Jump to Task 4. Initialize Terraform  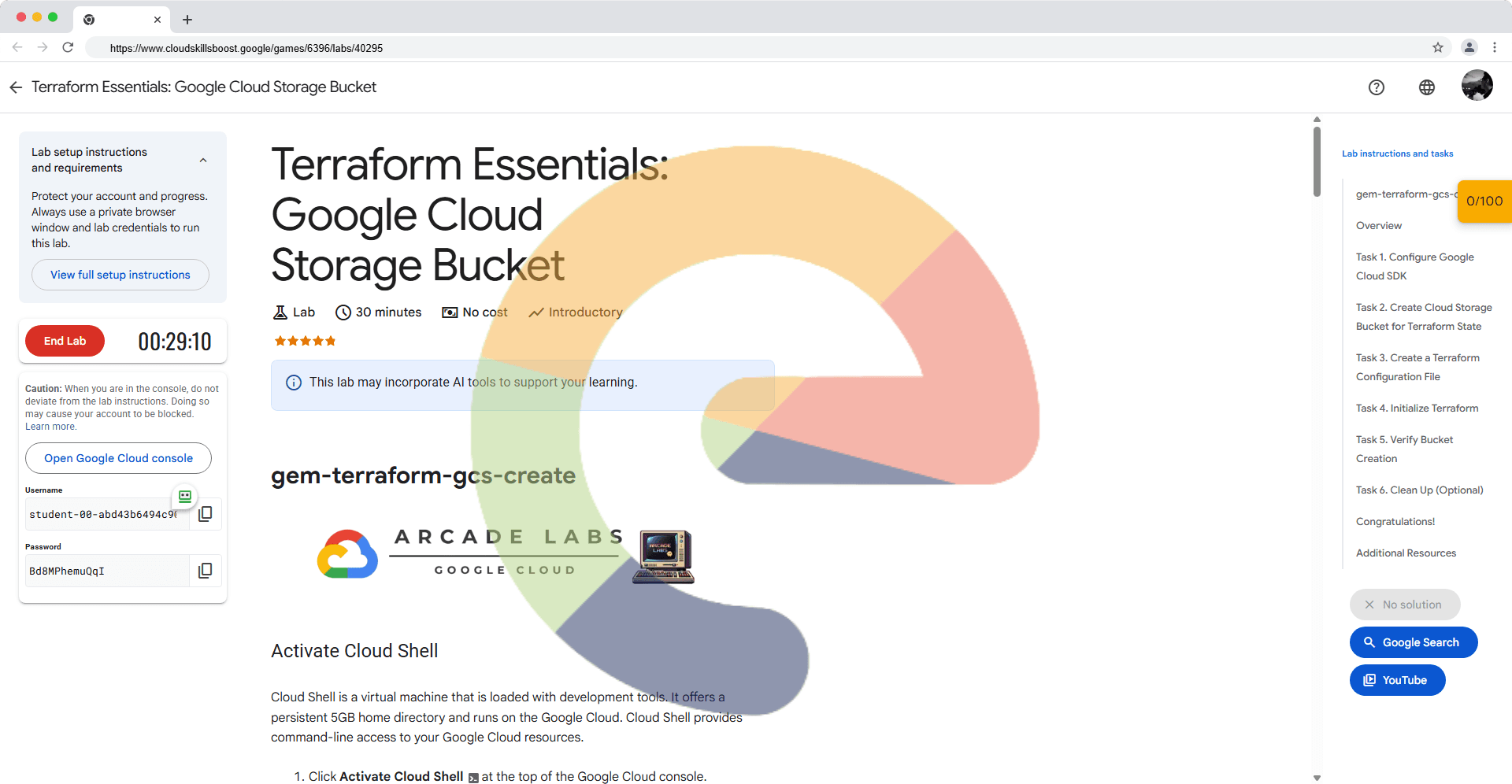click(x=1416, y=408)
